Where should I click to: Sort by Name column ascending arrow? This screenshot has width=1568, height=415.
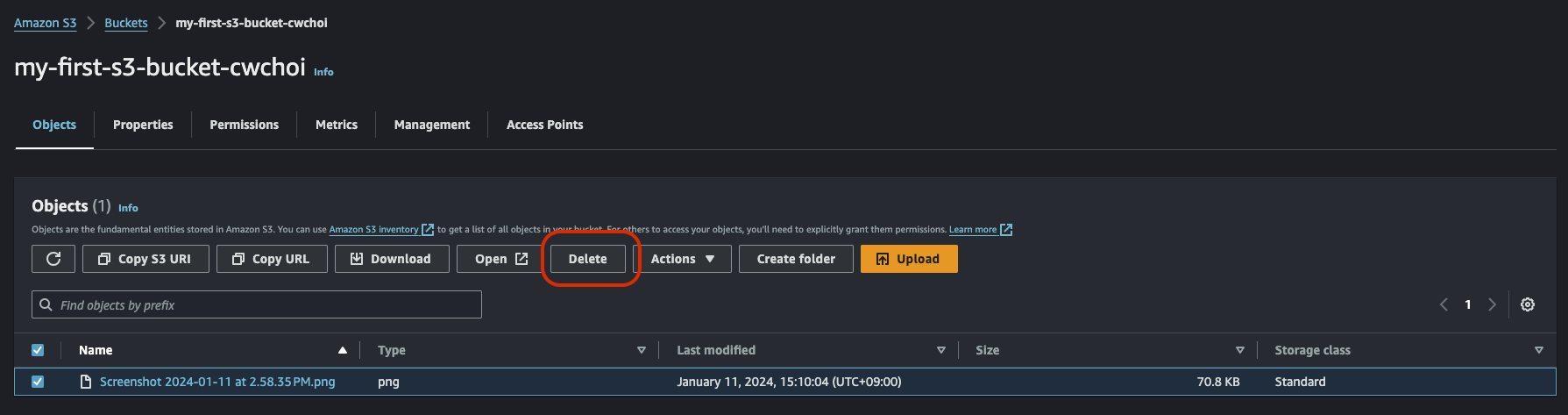click(343, 350)
